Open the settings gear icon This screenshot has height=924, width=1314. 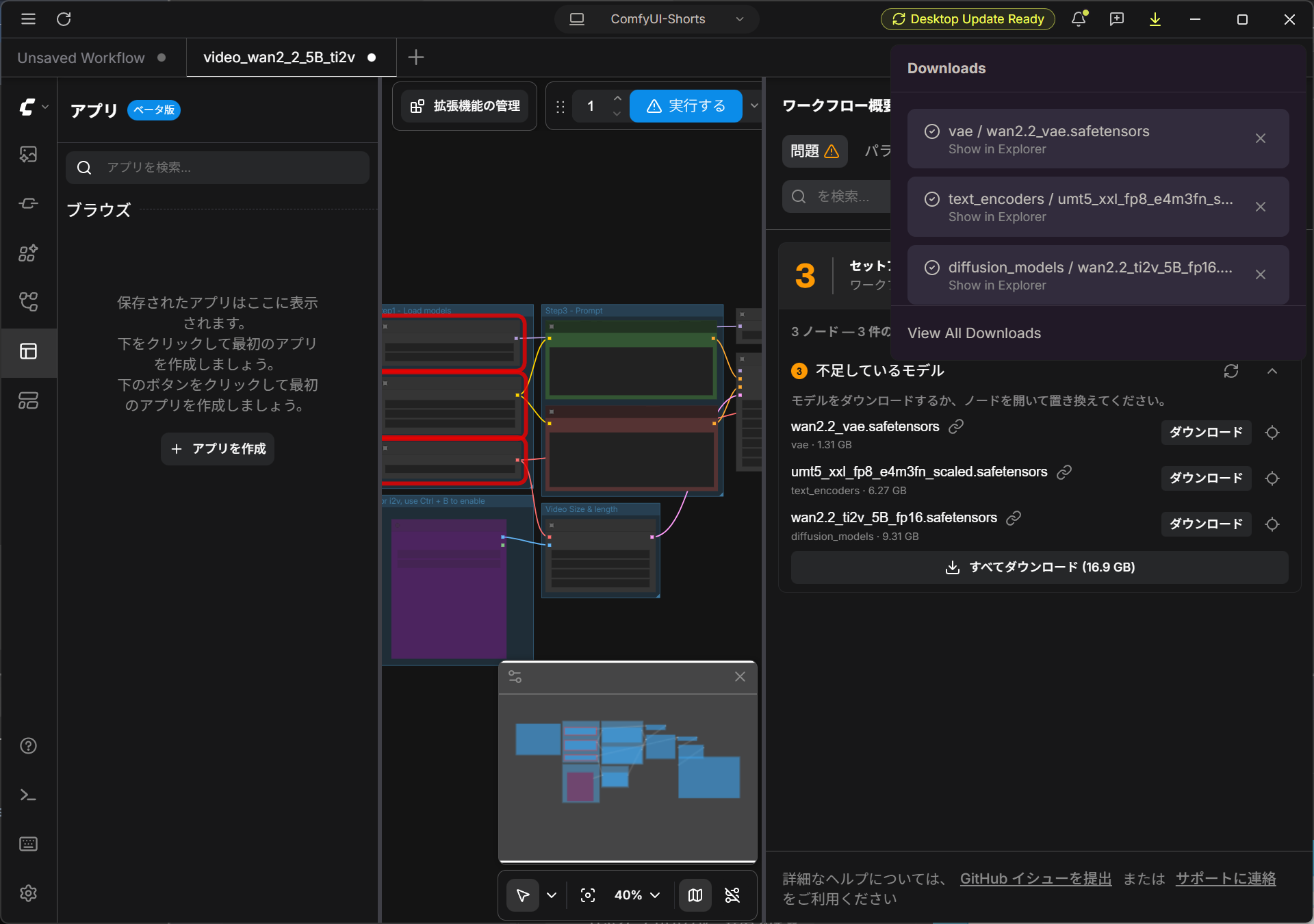pos(28,893)
